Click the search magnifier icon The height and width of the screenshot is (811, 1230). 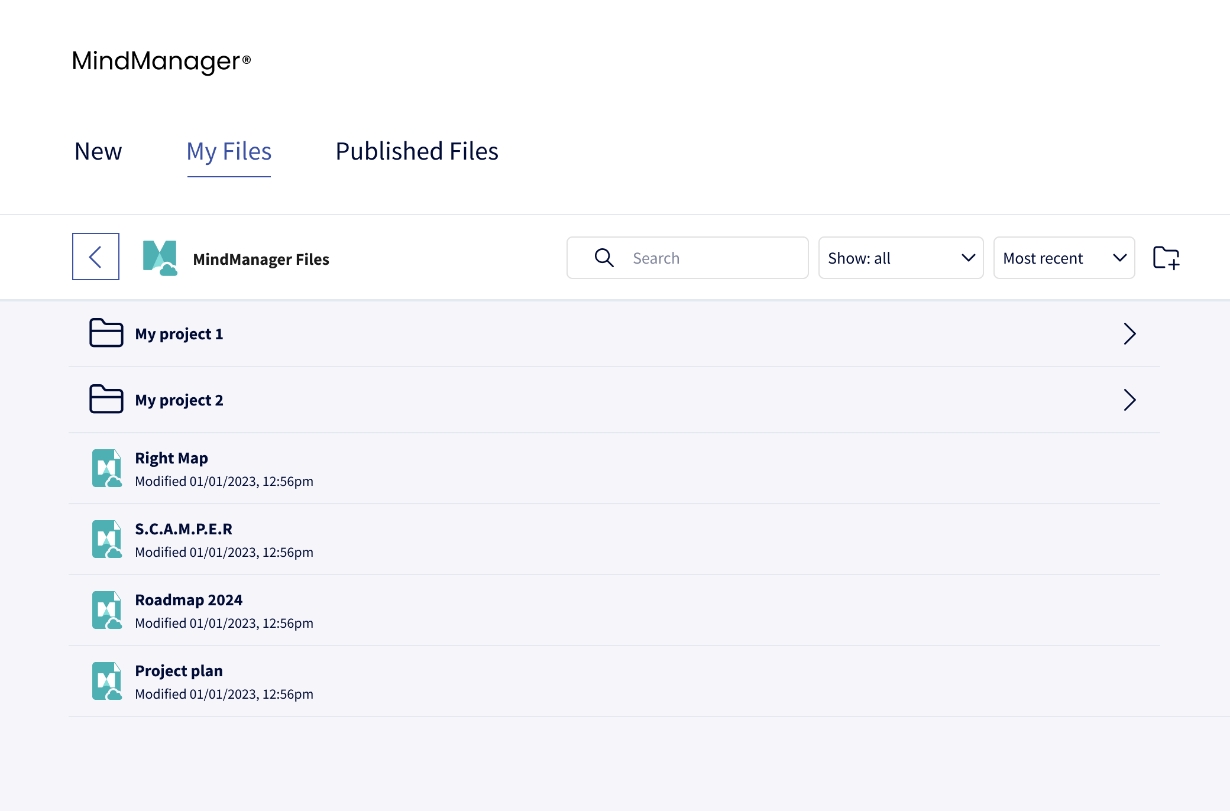tap(604, 258)
